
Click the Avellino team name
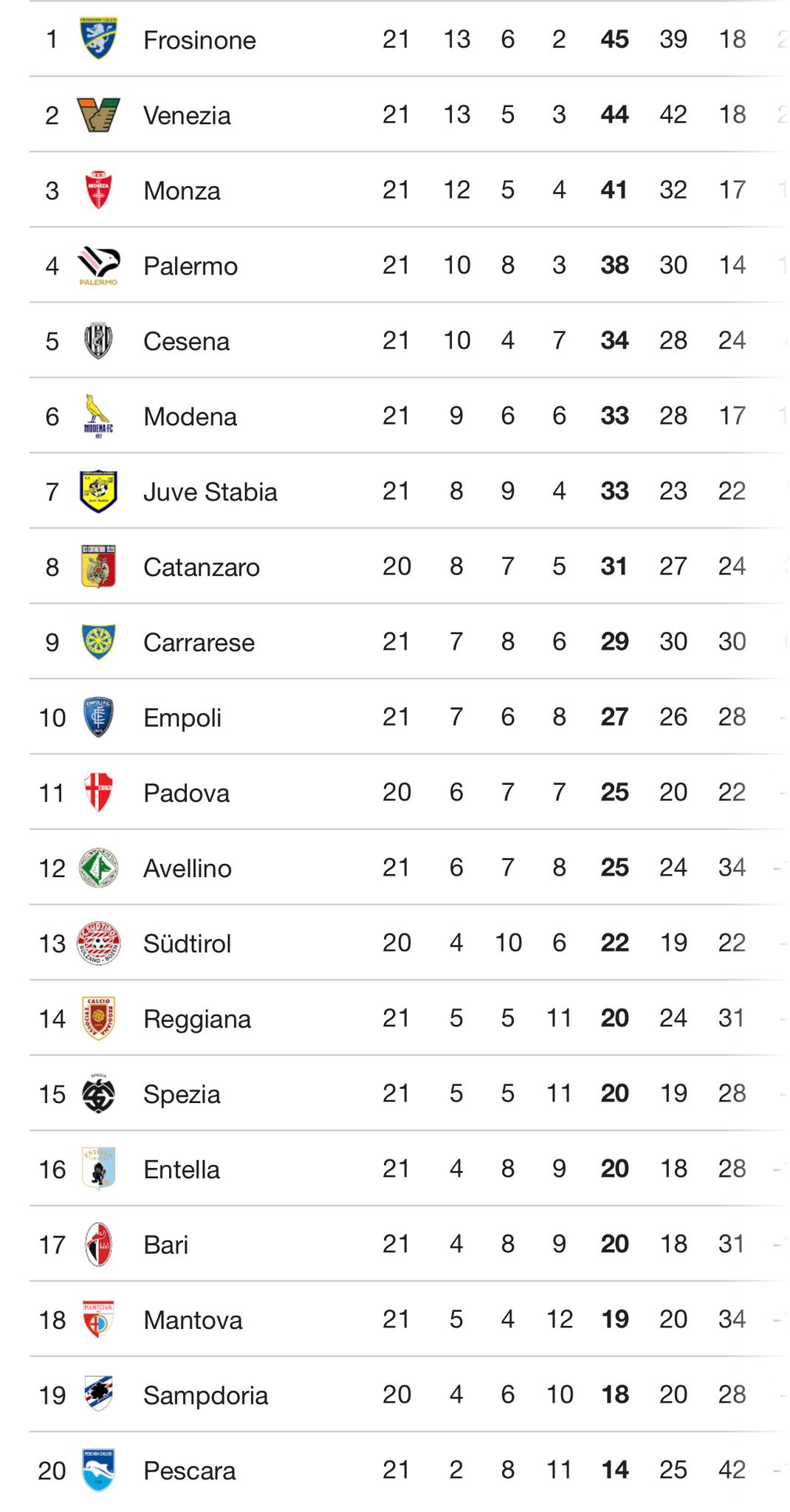point(187,868)
